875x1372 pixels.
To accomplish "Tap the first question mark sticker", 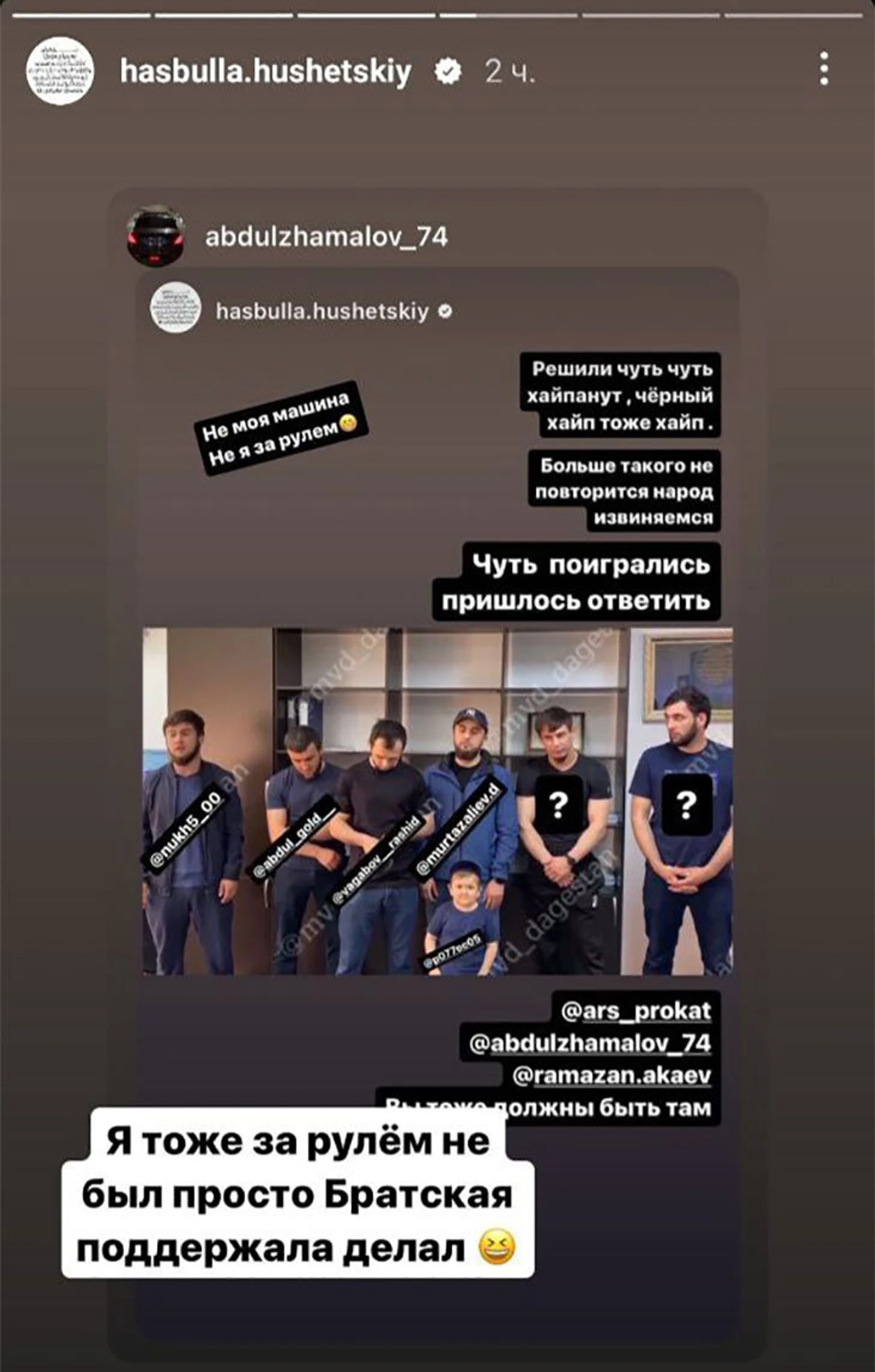I will click(558, 805).
